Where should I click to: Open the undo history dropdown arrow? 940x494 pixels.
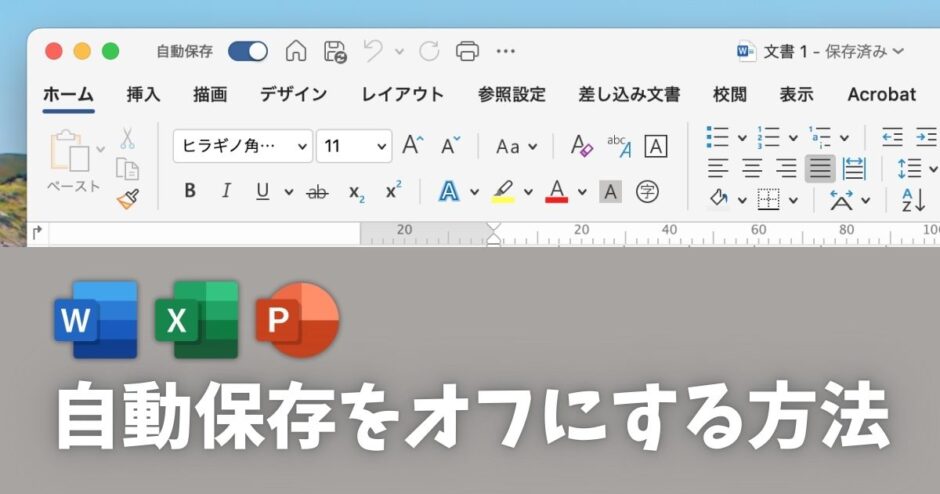[399, 52]
